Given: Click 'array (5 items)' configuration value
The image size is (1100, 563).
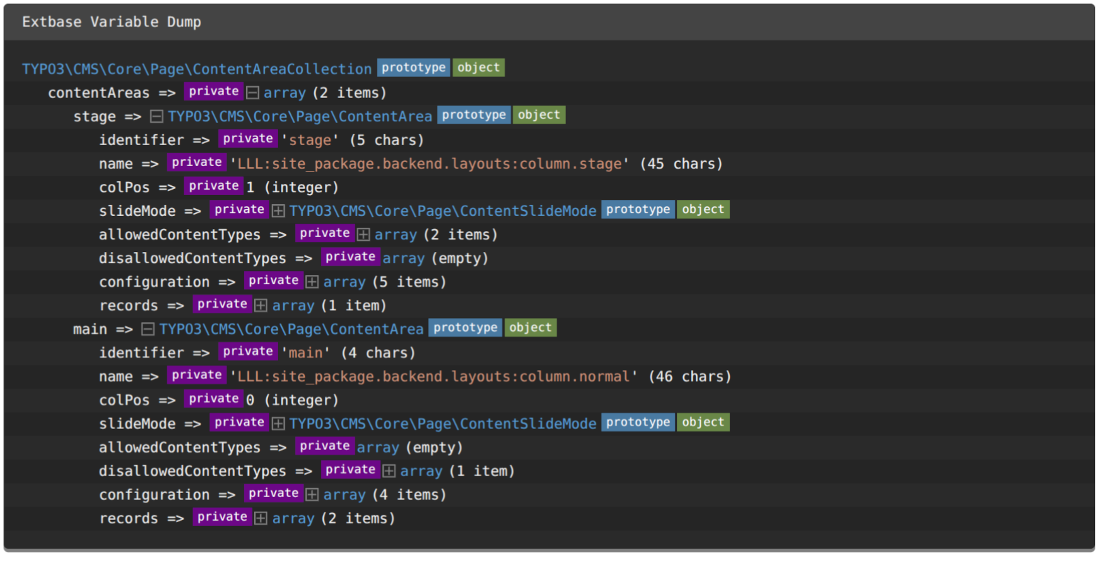Looking at the screenshot, I should (384, 282).
